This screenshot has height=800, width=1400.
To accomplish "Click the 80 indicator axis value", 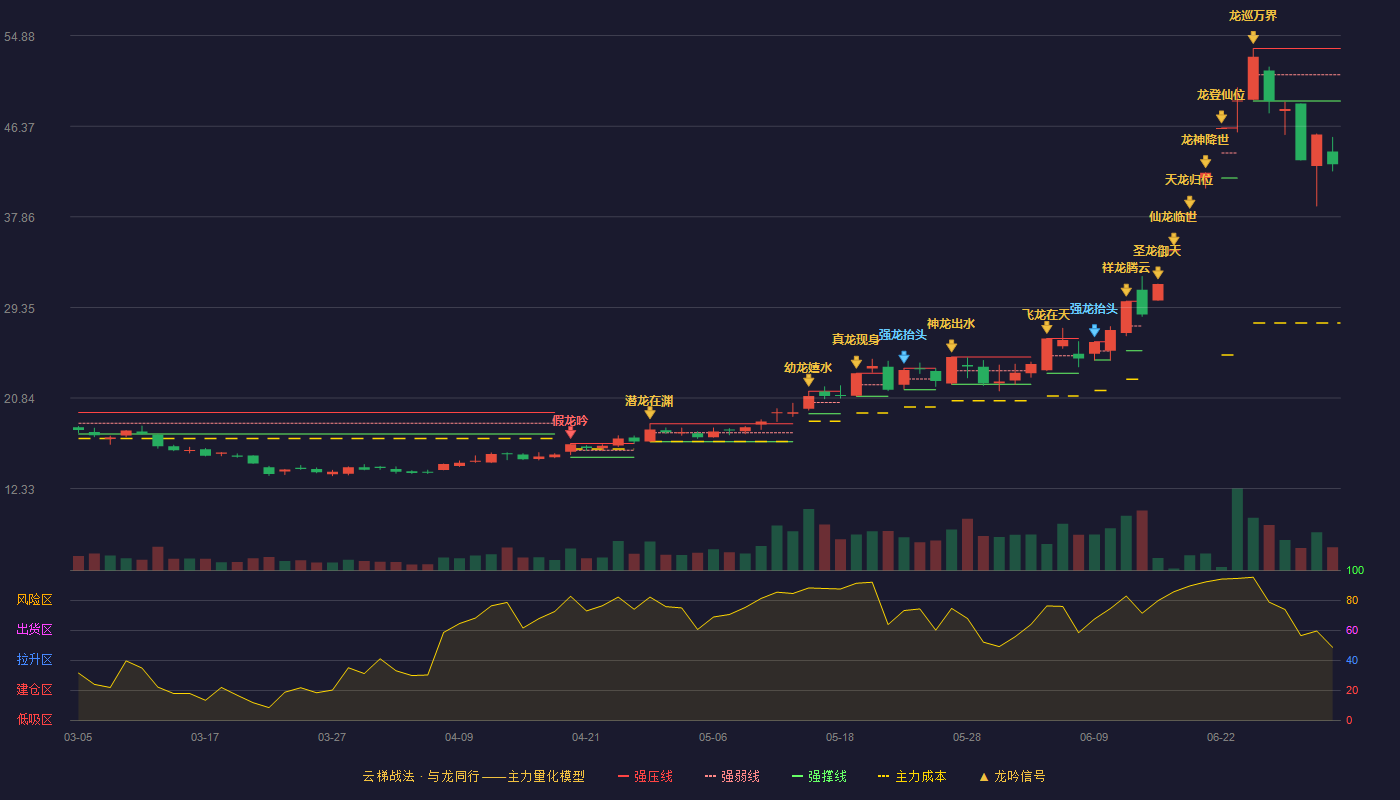I will (x=1351, y=600).
